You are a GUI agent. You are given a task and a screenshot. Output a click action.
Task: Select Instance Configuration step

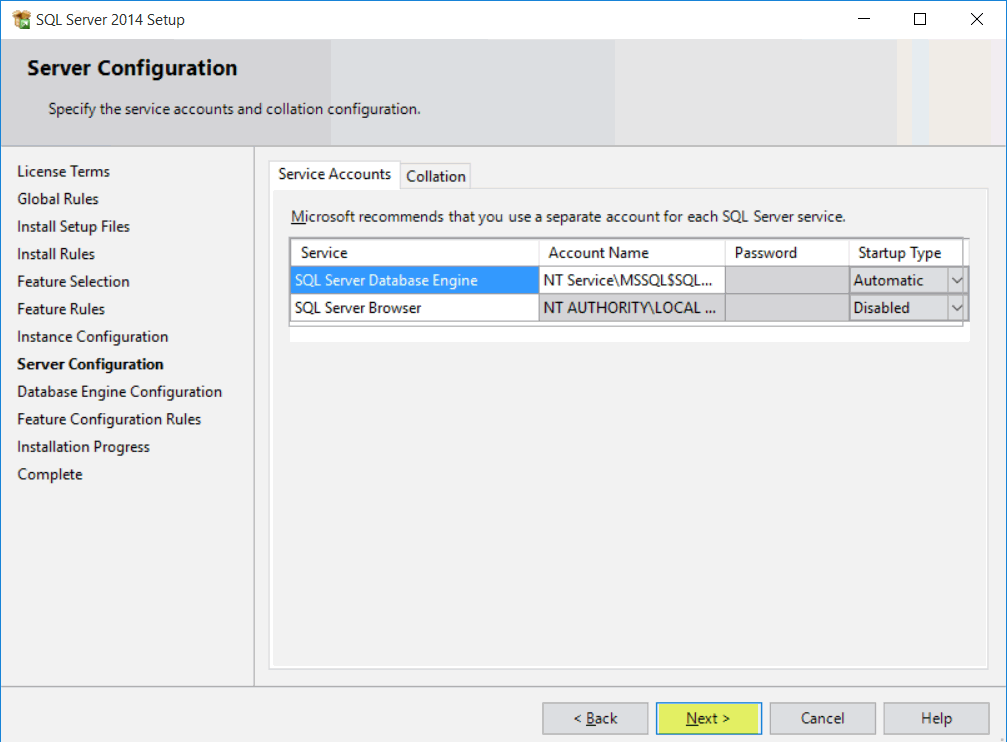click(92, 337)
